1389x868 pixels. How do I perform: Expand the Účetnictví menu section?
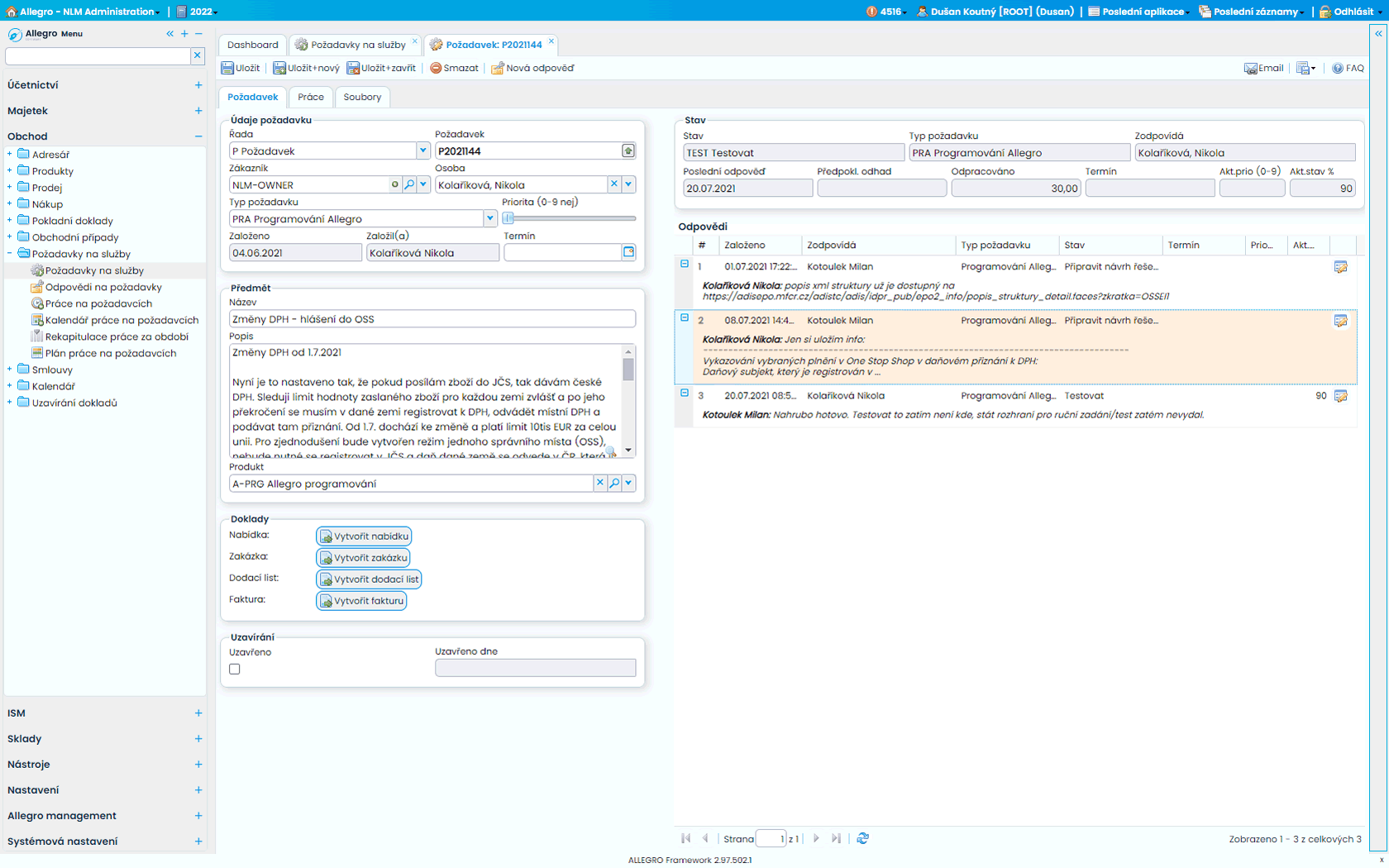pyautogui.click(x=198, y=85)
